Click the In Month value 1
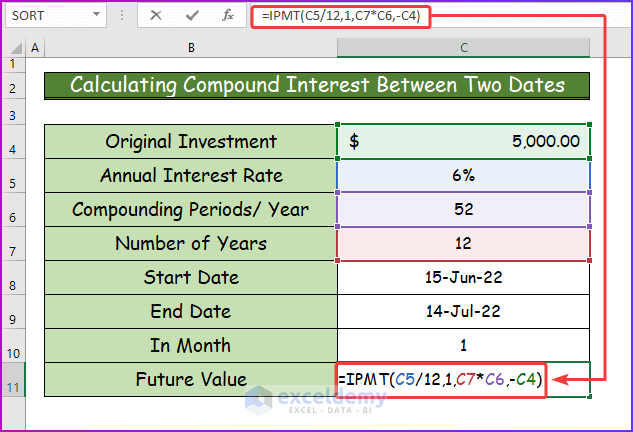Image resolution: width=633 pixels, height=432 pixels. [463, 345]
